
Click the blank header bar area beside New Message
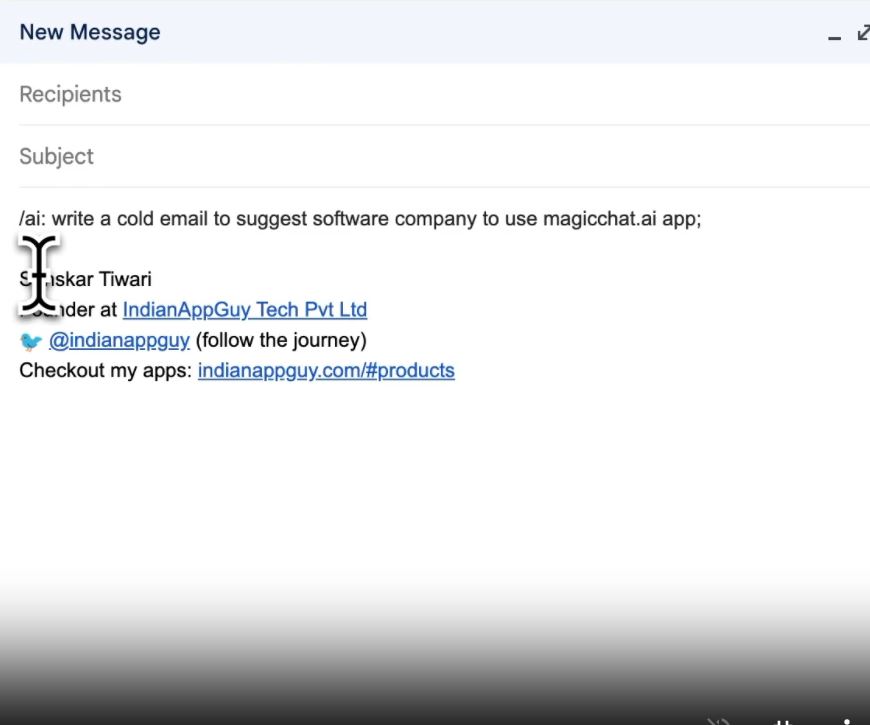coord(488,32)
